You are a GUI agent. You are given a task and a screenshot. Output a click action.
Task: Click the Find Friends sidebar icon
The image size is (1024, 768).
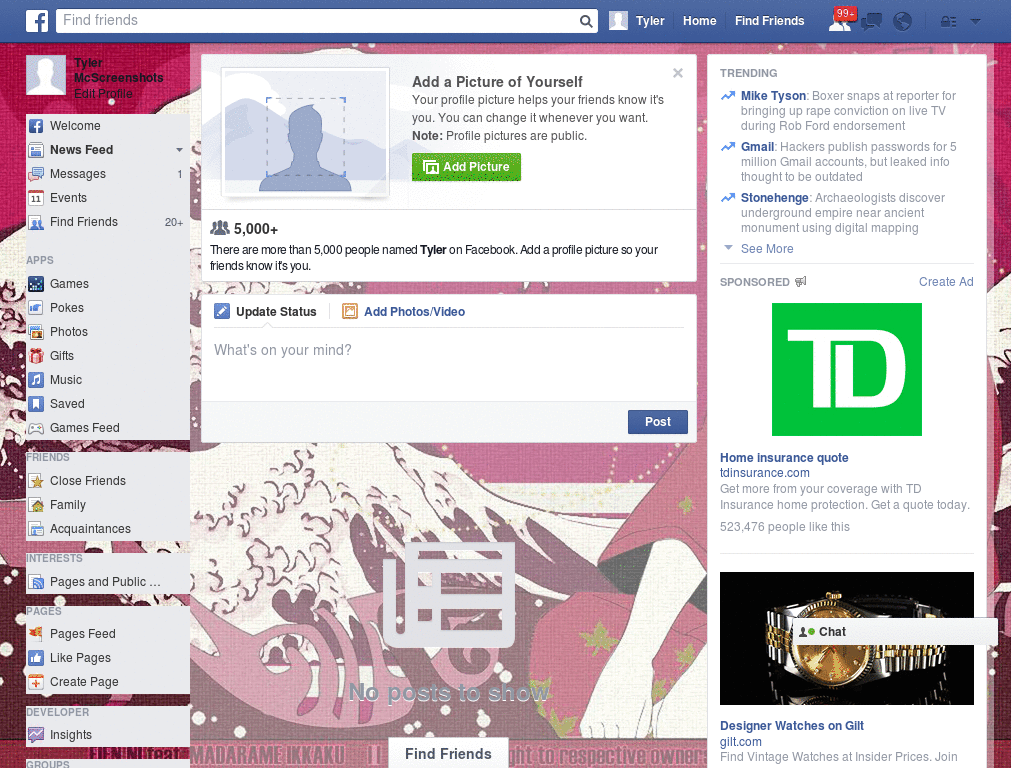(36, 223)
